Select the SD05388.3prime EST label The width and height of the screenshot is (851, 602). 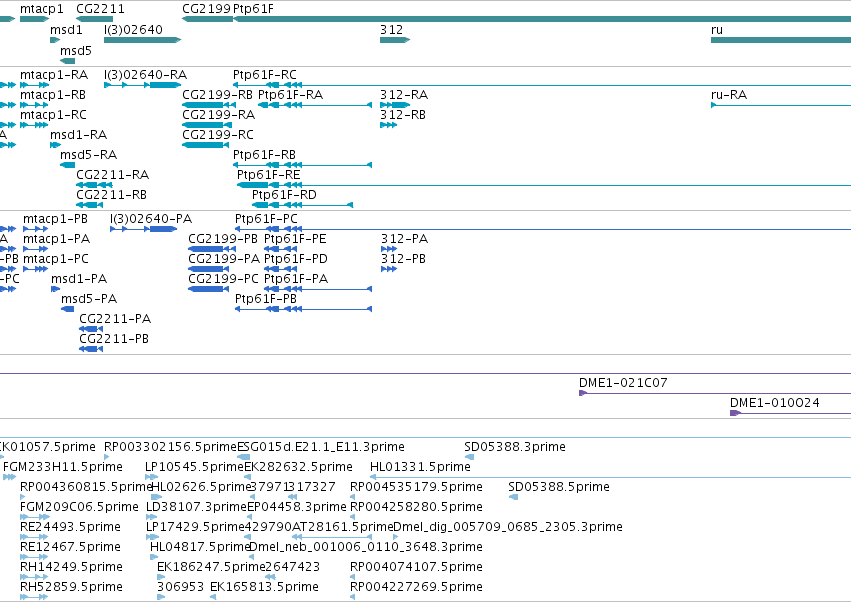(x=515, y=447)
